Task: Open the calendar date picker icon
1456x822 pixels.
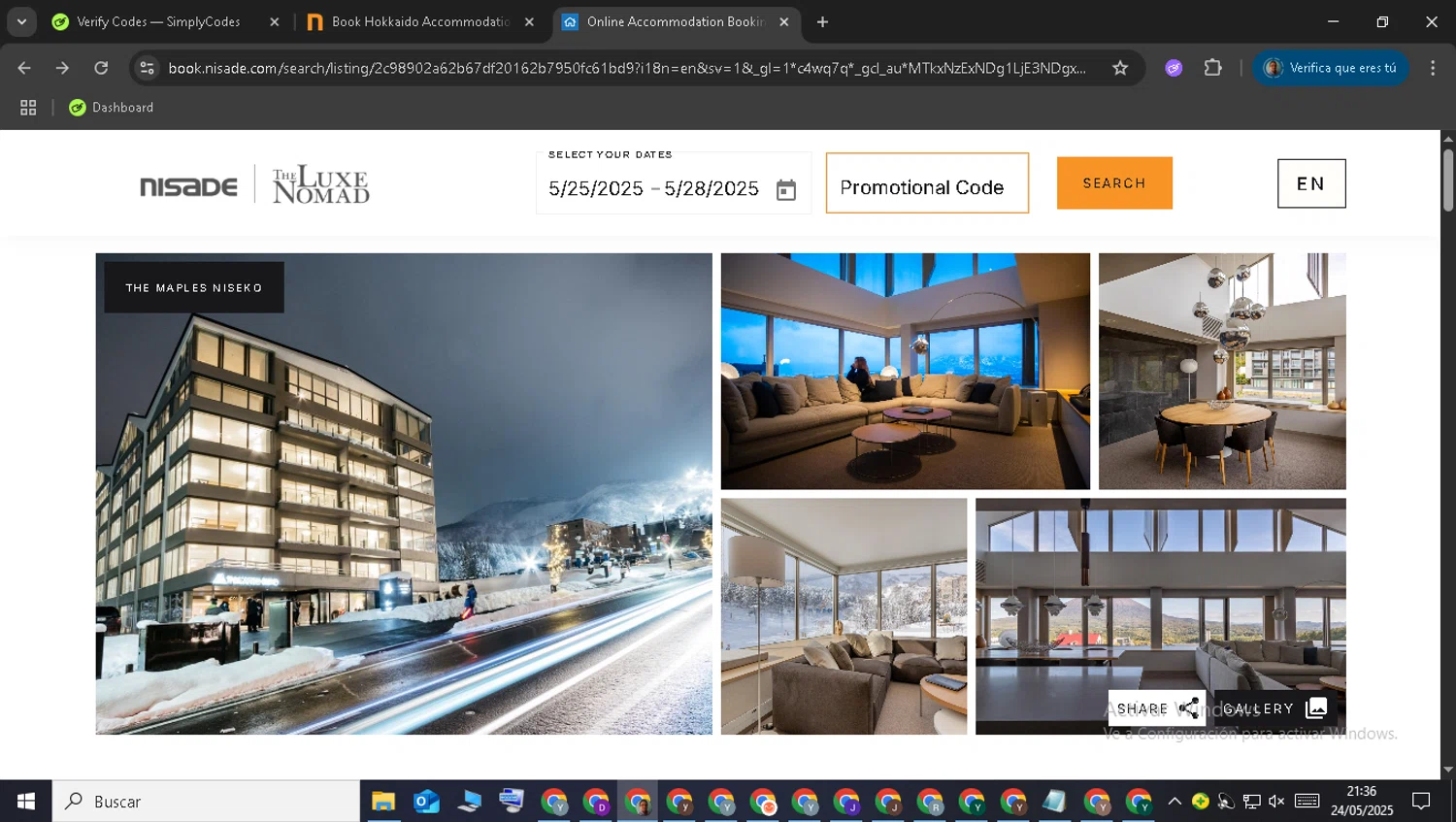Action: (x=785, y=190)
